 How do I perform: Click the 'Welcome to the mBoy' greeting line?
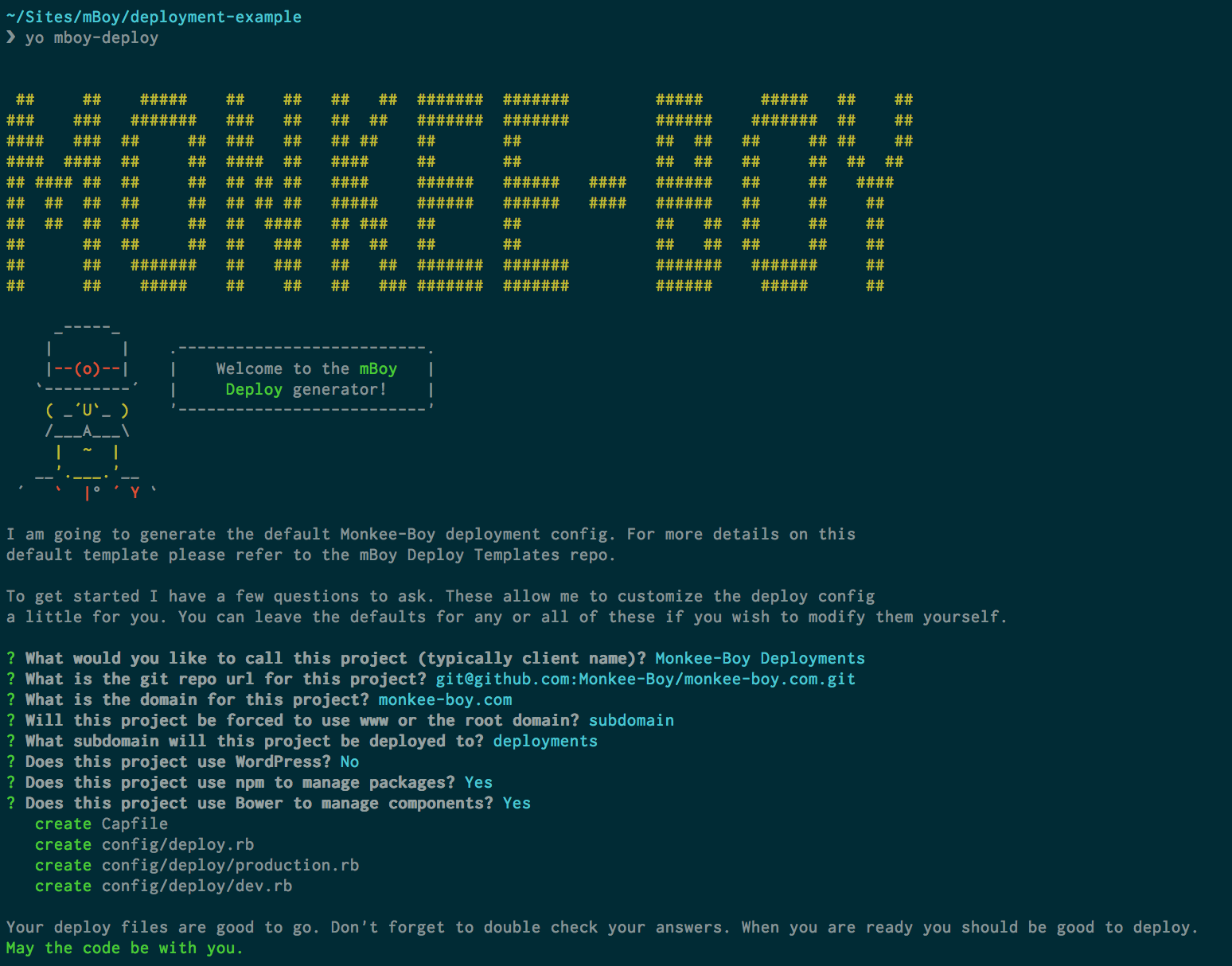pos(306,368)
